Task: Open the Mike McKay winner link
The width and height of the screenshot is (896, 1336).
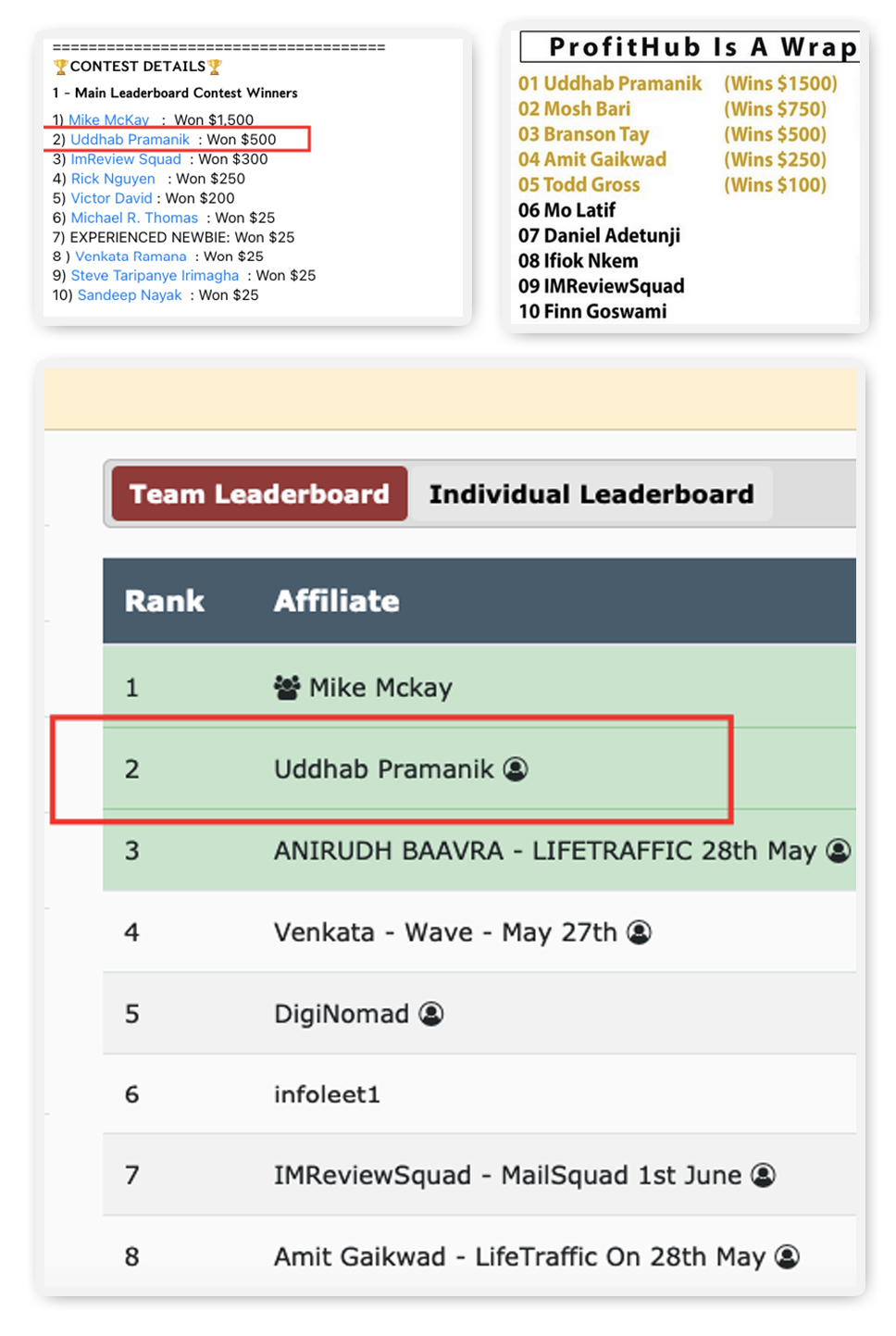Action: (x=108, y=119)
